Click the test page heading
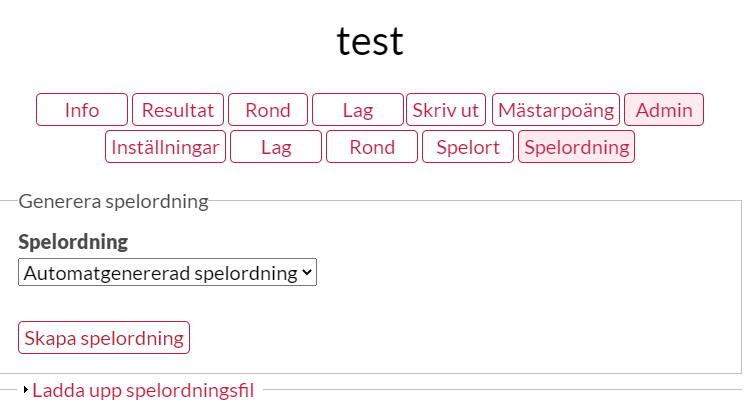Viewport: 746px width, 416px height. coord(370,41)
